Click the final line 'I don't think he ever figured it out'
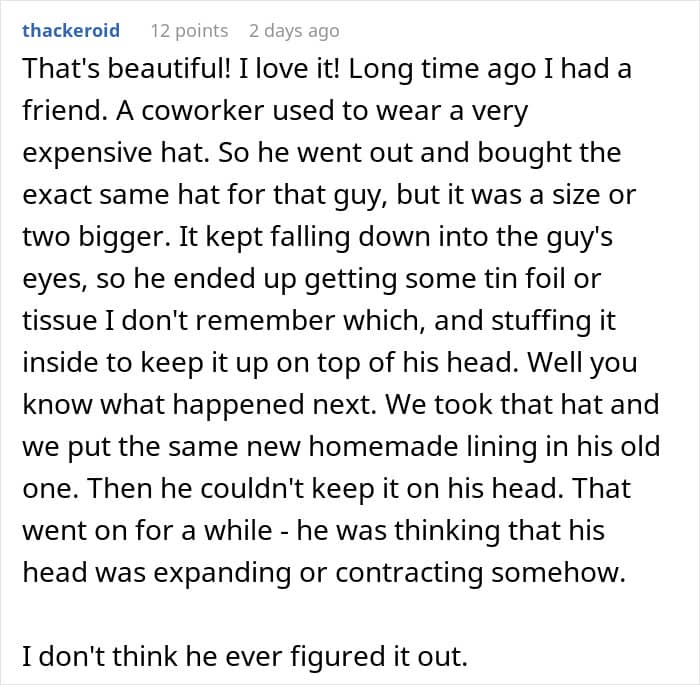This screenshot has height=685, width=700. pos(245,657)
